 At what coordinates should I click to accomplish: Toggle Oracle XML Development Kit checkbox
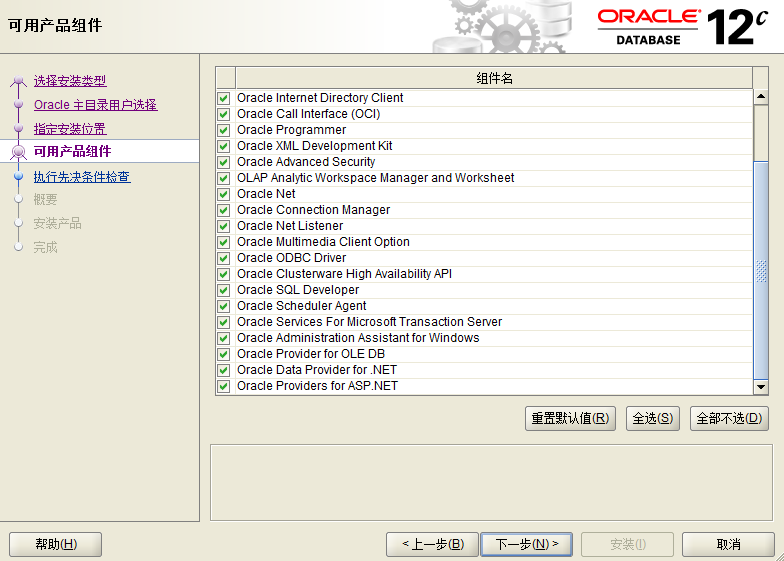coord(224,146)
